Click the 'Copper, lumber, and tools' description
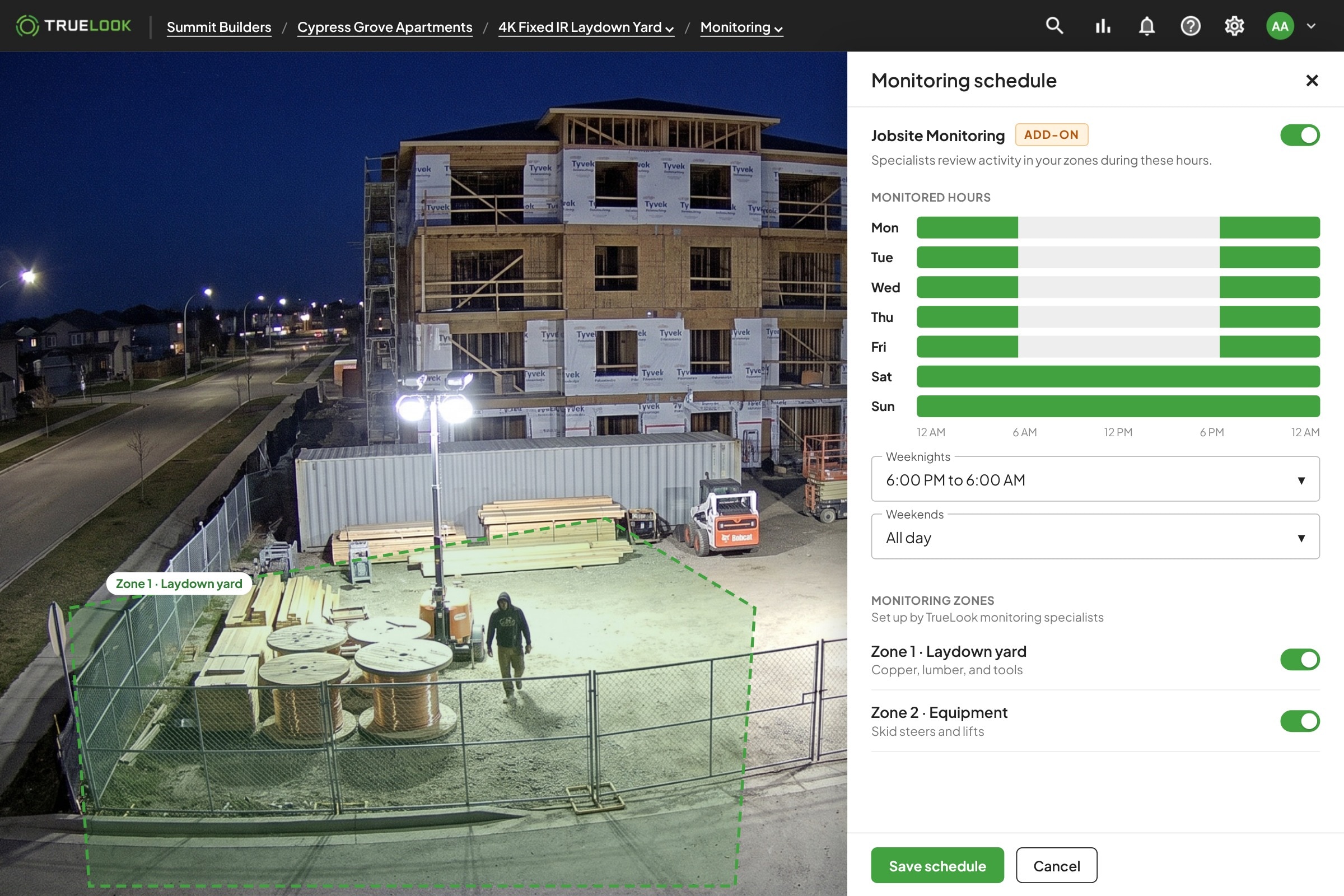 pyautogui.click(x=946, y=670)
